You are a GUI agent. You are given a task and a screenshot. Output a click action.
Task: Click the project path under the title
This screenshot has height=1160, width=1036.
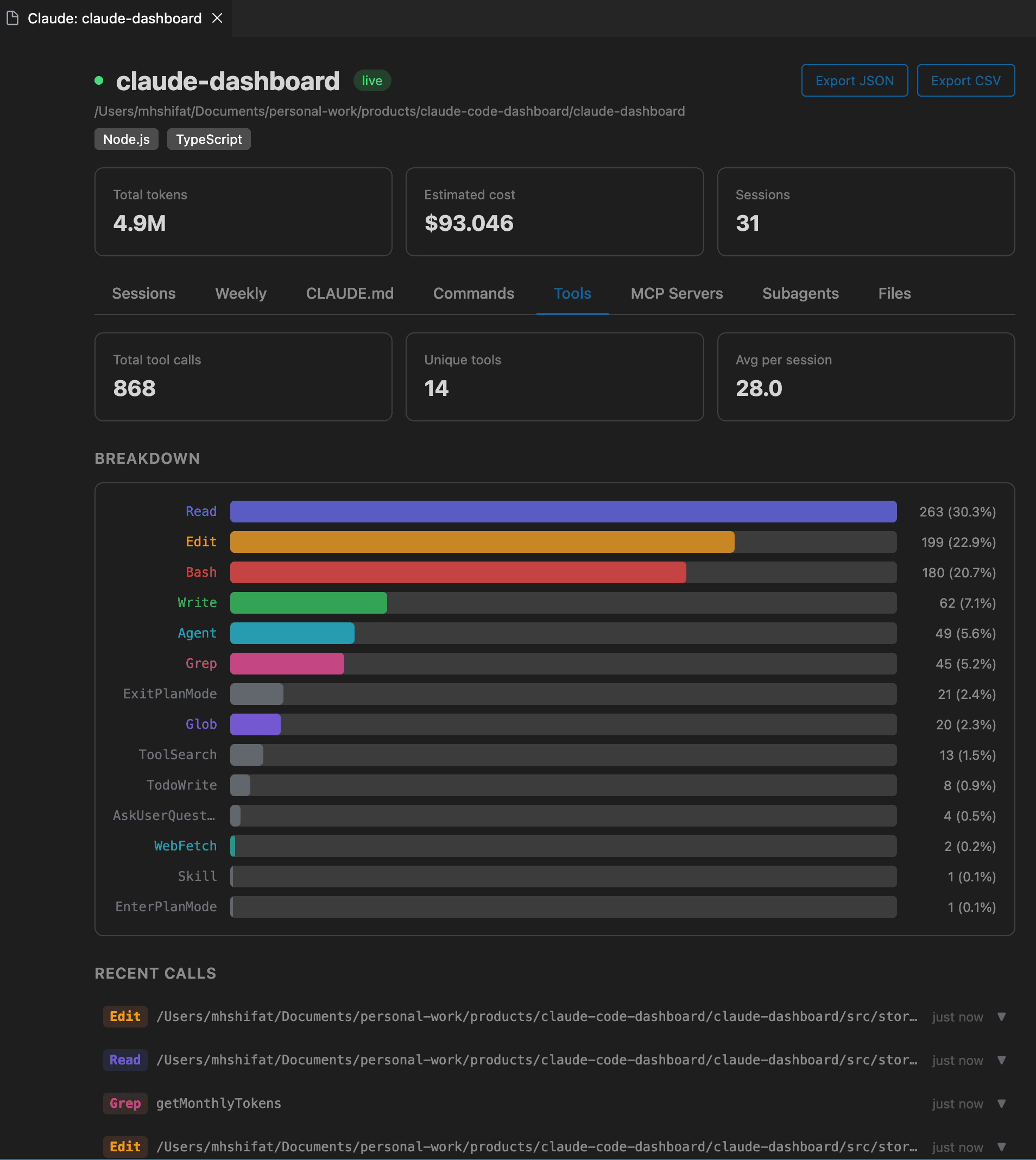point(389,111)
